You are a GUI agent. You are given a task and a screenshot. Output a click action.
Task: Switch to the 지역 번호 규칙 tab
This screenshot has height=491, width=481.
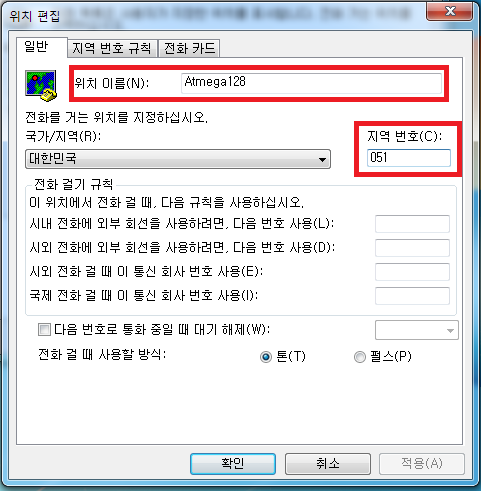[112, 48]
